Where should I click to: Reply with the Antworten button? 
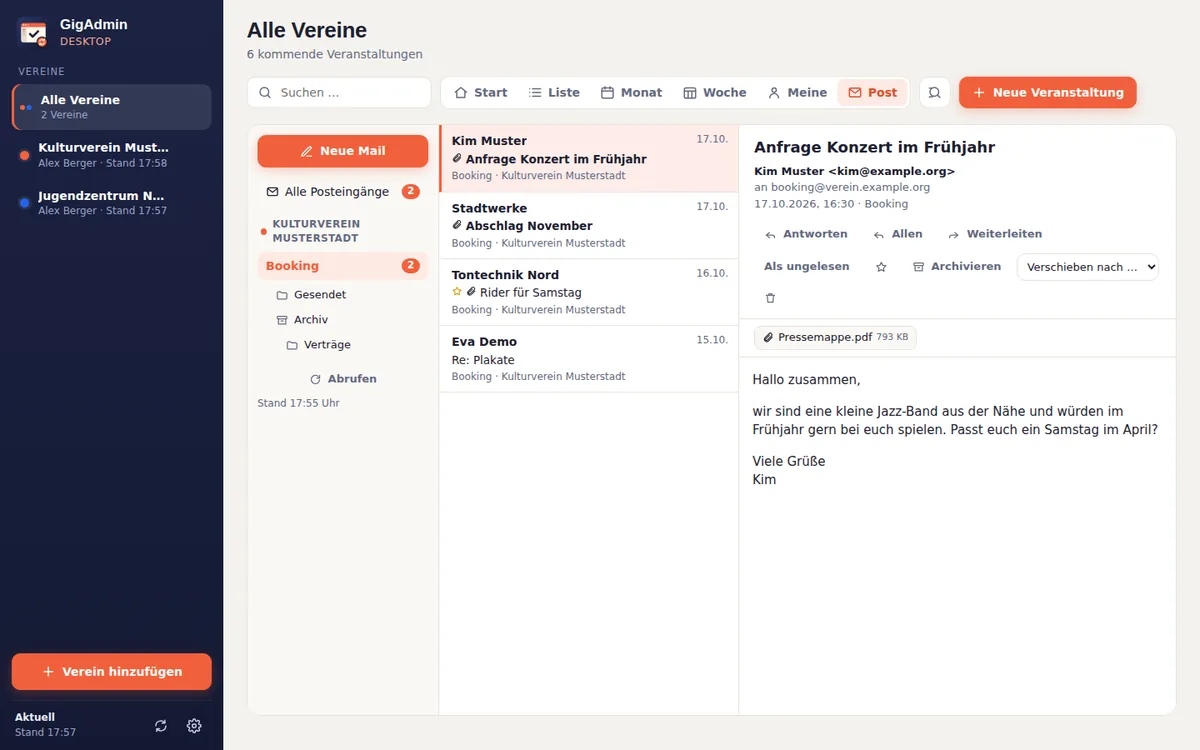coord(806,234)
